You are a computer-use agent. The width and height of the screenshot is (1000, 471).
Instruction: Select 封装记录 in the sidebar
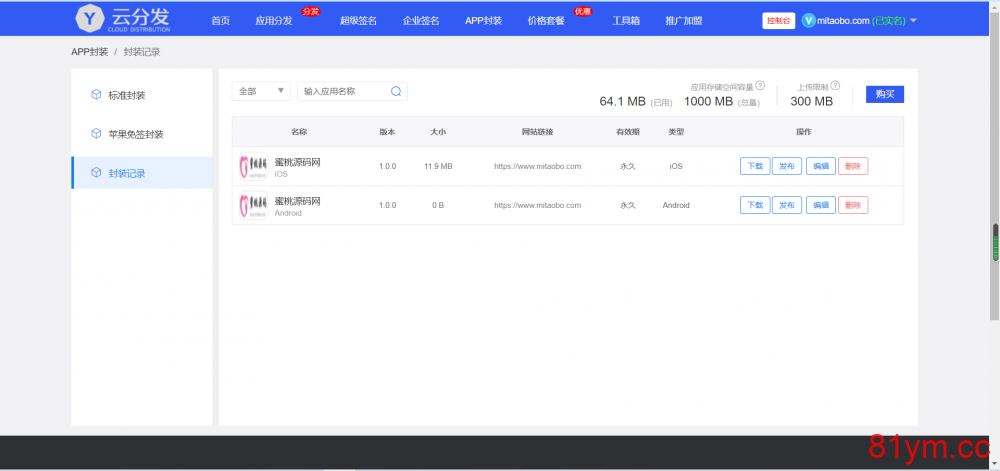[126, 173]
